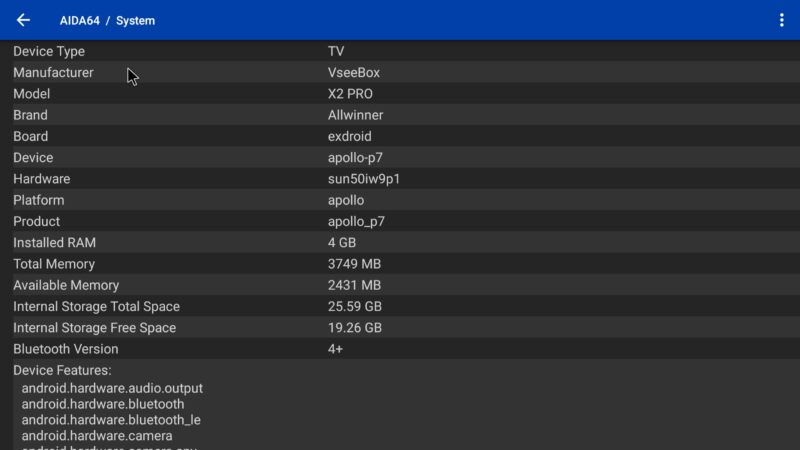Click the android.hardware.bluetooth_le feature entry
The width and height of the screenshot is (800, 450).
[111, 420]
